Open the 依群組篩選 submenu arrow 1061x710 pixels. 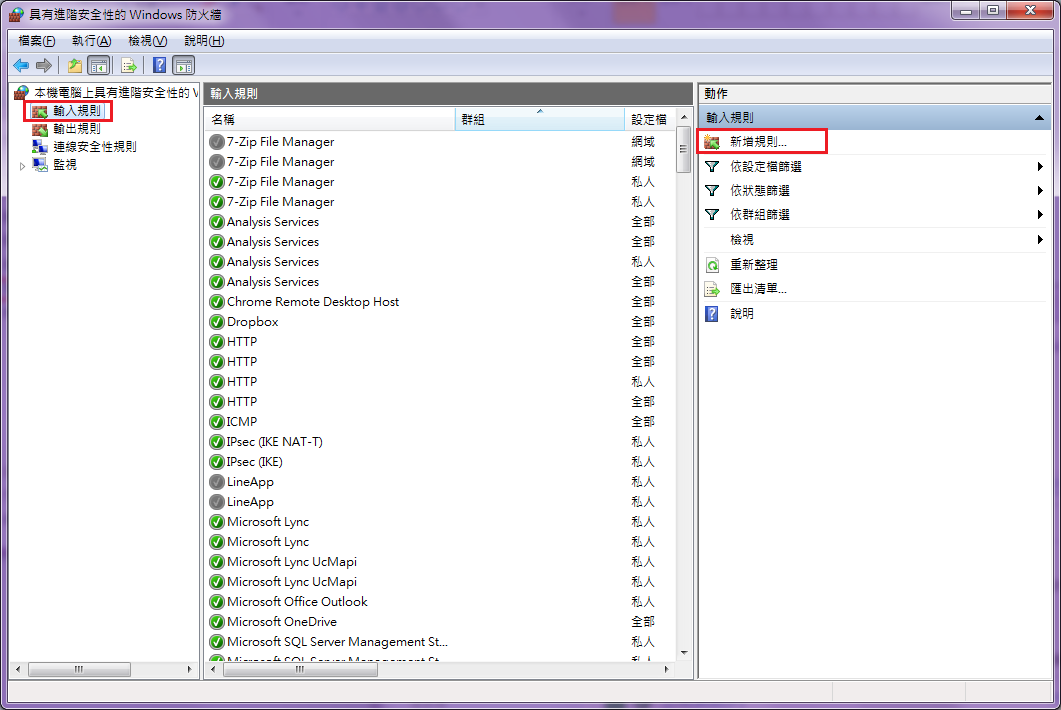[1040, 214]
